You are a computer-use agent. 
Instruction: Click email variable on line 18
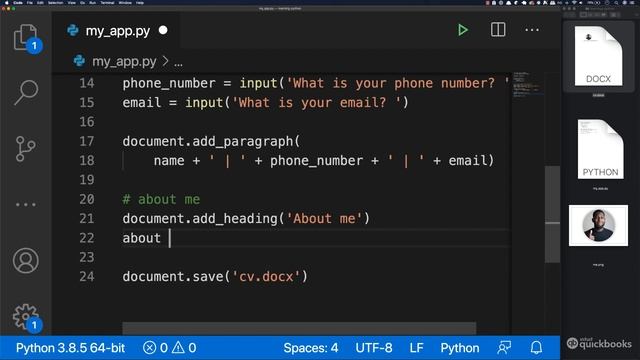tap(467, 160)
